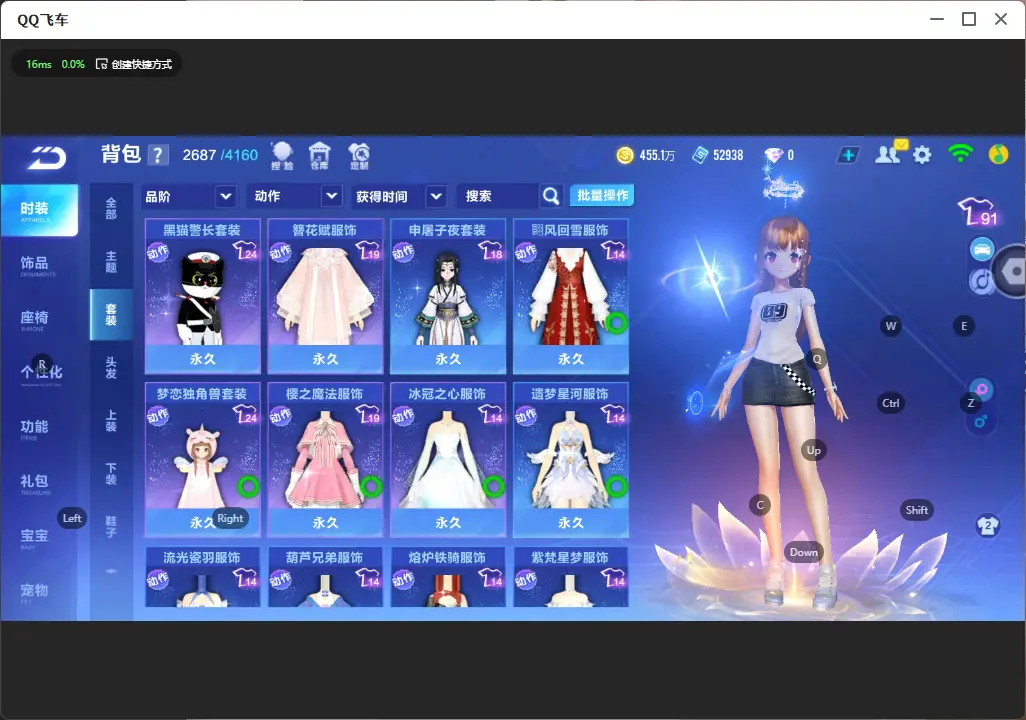Click the Ctrl key overlay button
Screen dimensions: 1026x720
point(891,403)
